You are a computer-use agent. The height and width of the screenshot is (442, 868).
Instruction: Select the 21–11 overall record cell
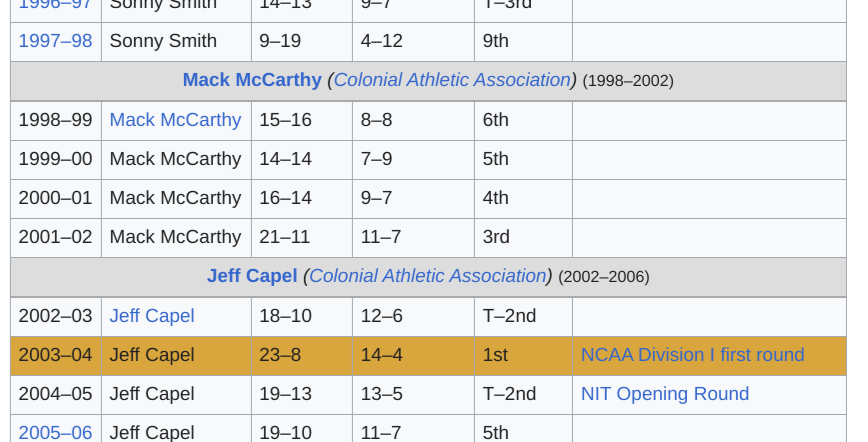pos(285,237)
